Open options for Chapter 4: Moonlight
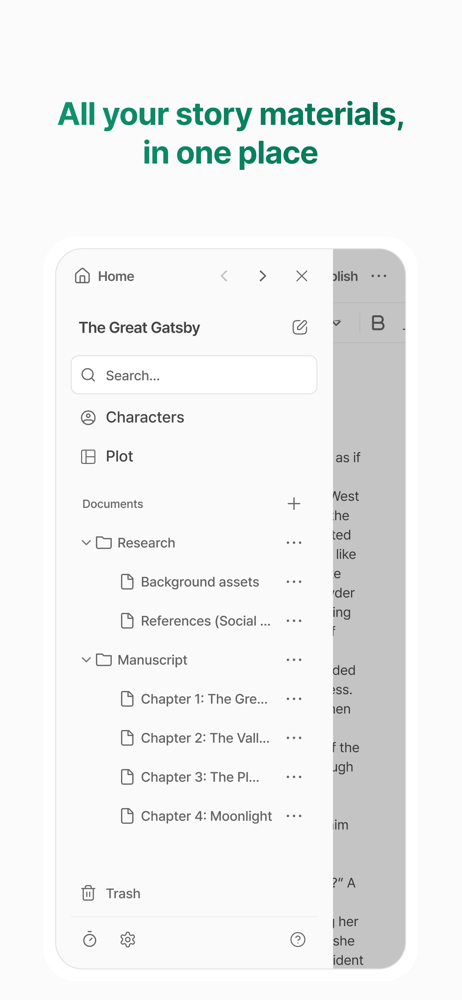The image size is (462, 1000). pyautogui.click(x=294, y=816)
